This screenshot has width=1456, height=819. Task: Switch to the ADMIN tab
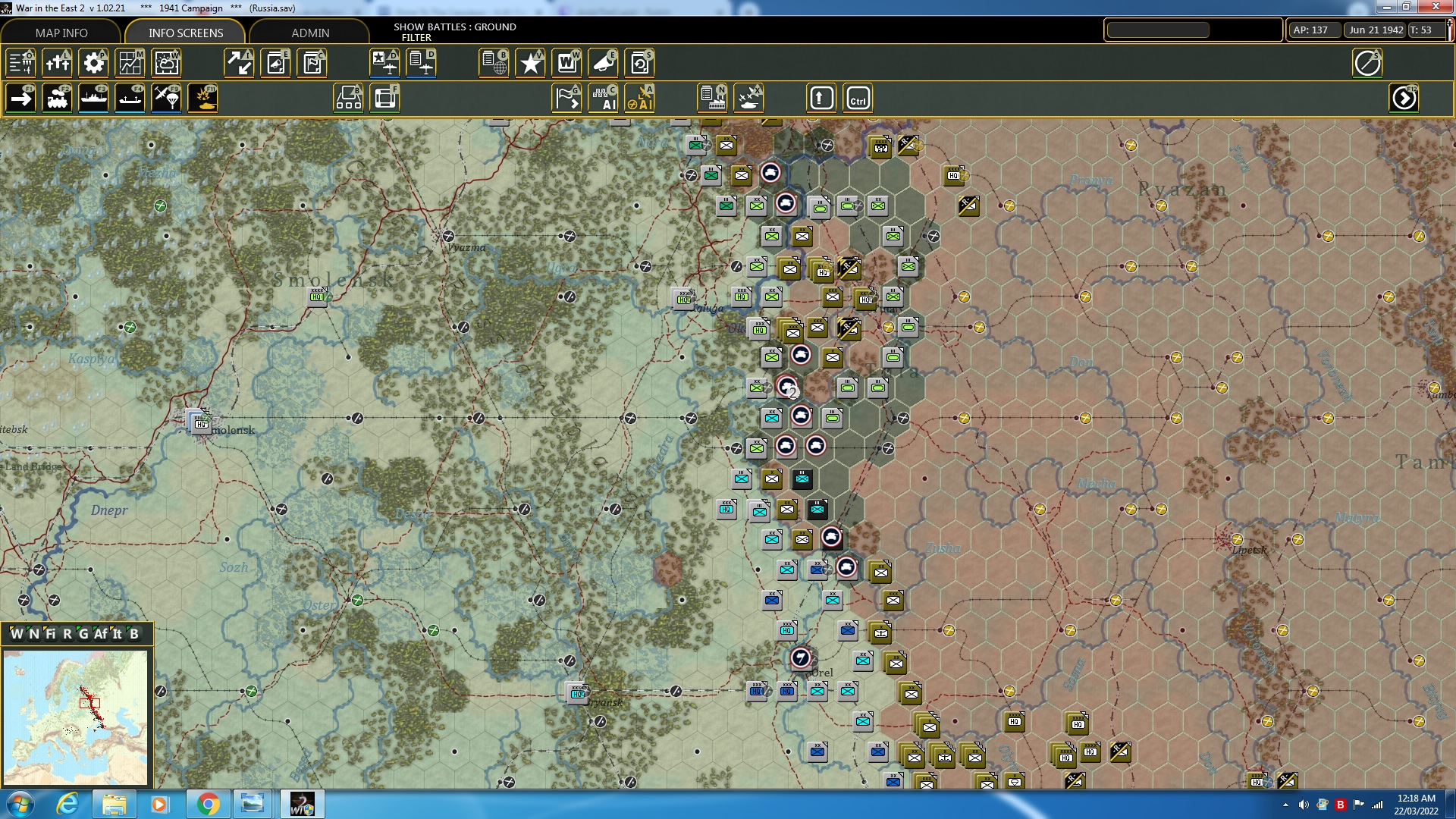310,33
